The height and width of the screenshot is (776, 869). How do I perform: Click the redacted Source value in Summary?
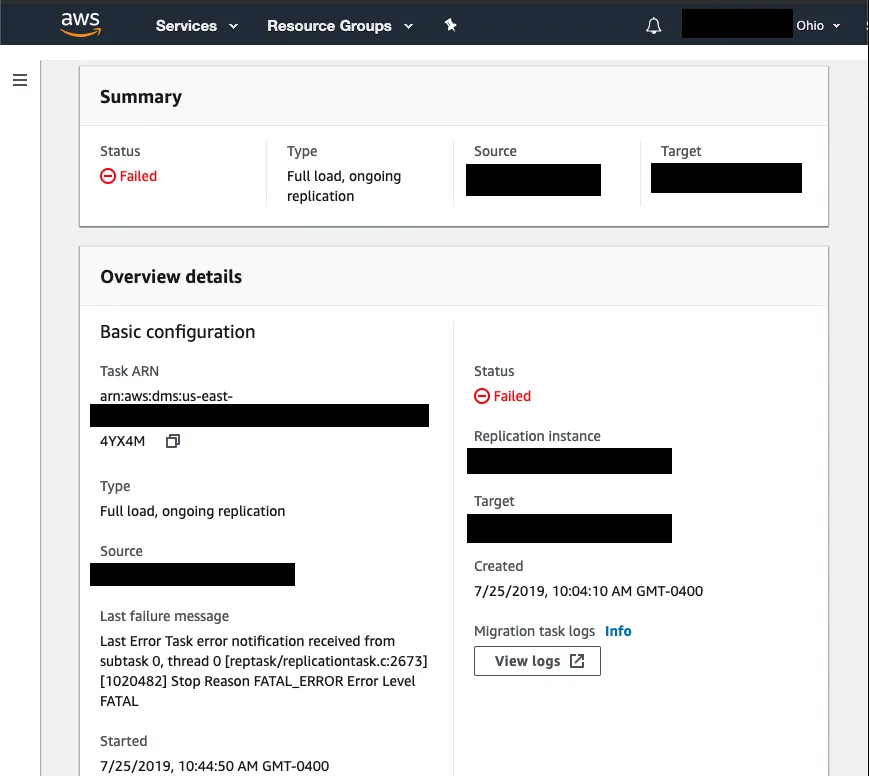tap(533, 180)
